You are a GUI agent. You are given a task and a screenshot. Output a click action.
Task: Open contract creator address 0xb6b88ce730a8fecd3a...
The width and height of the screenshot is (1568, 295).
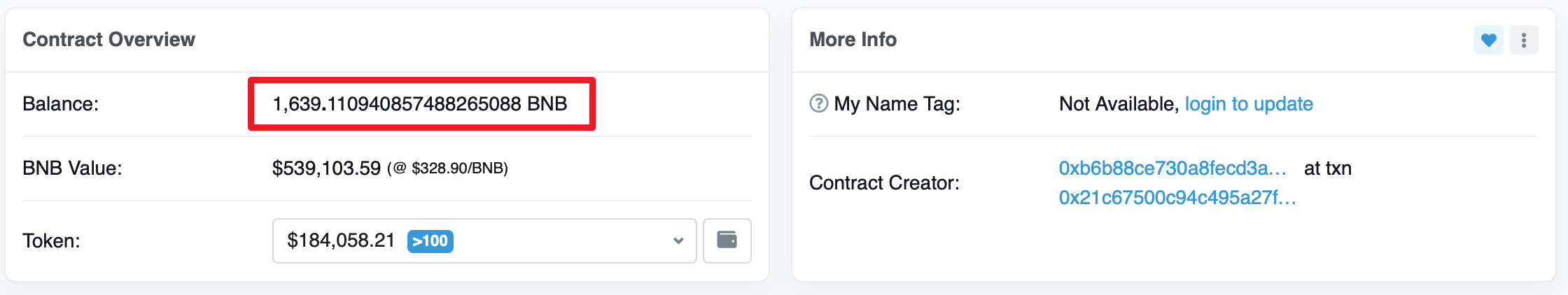click(x=1172, y=168)
